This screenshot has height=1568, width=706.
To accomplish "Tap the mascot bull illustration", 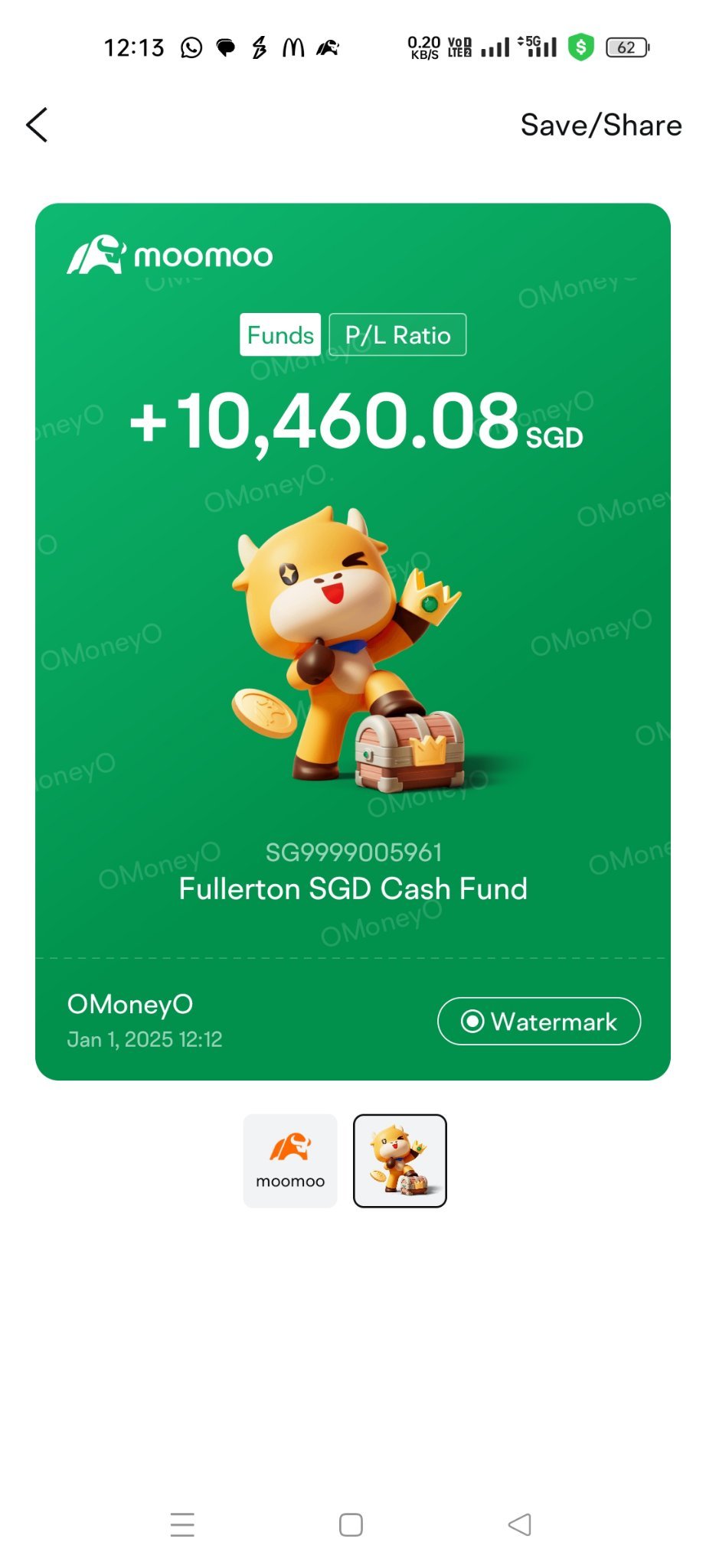I will tap(348, 649).
